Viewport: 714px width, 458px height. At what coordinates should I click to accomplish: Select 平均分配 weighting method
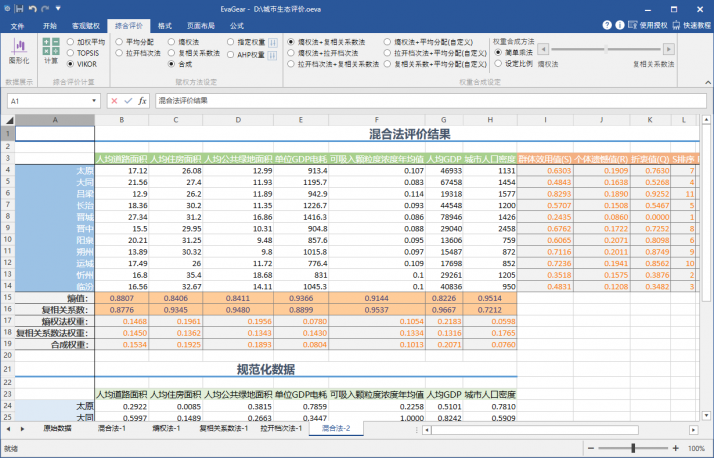(134, 42)
